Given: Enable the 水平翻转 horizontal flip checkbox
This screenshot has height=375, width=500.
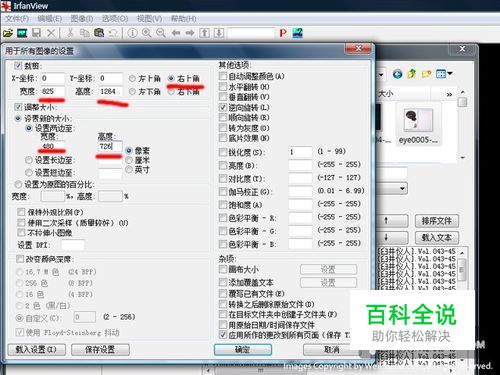Looking at the screenshot, I should [x=223, y=87].
